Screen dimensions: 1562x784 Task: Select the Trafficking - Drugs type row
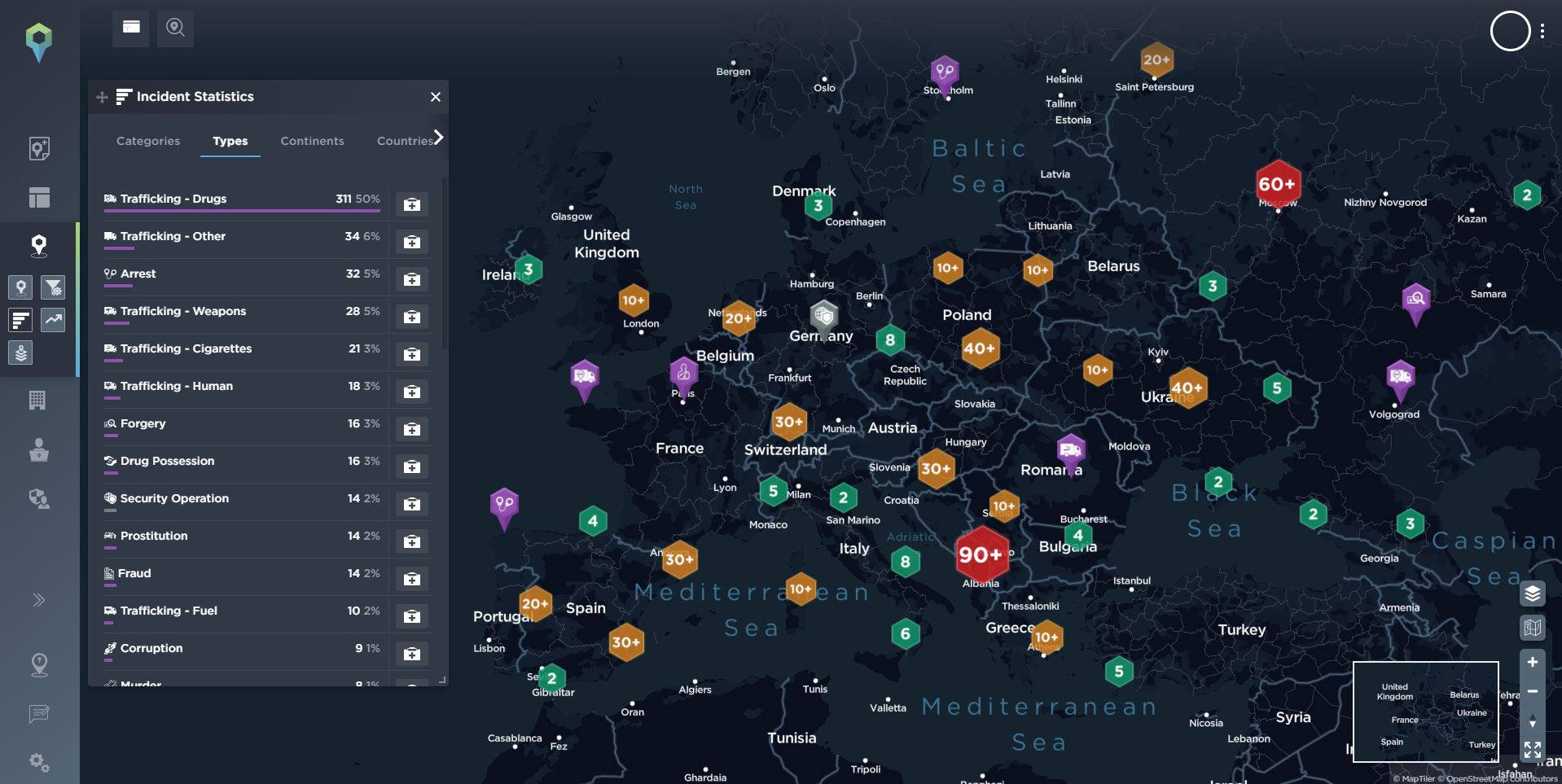coord(242,202)
